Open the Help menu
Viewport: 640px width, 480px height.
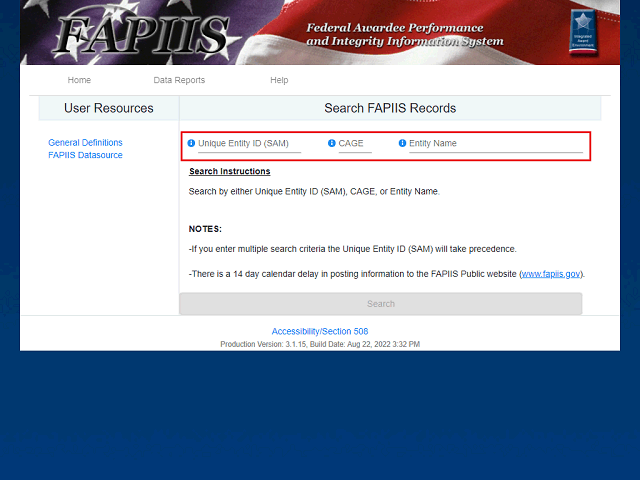tap(279, 80)
